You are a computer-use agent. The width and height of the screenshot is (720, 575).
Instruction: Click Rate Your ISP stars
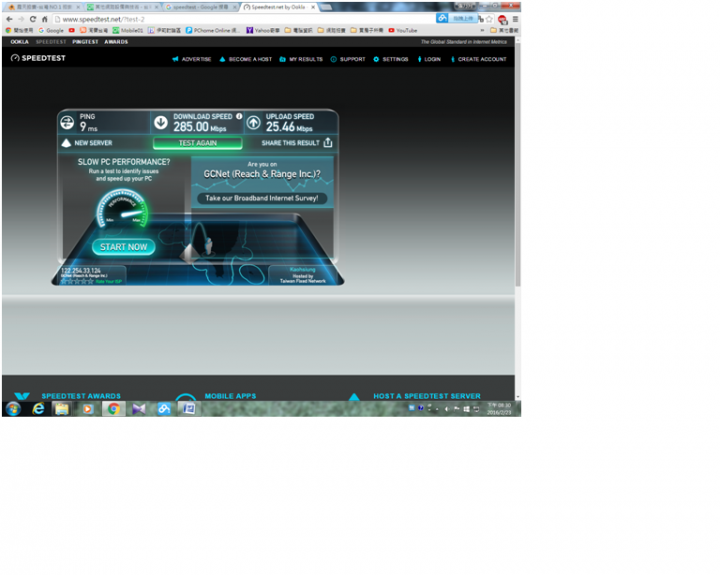pos(77,281)
